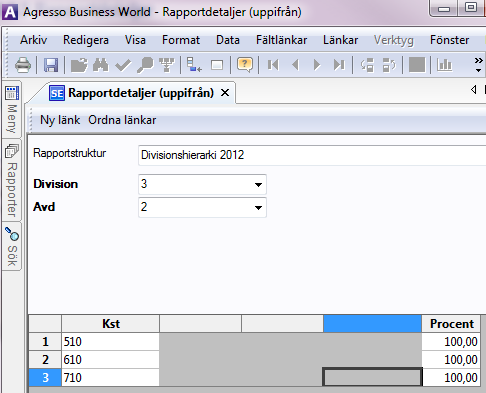Open the Division dropdown
The width and height of the screenshot is (486, 393).
(258, 184)
